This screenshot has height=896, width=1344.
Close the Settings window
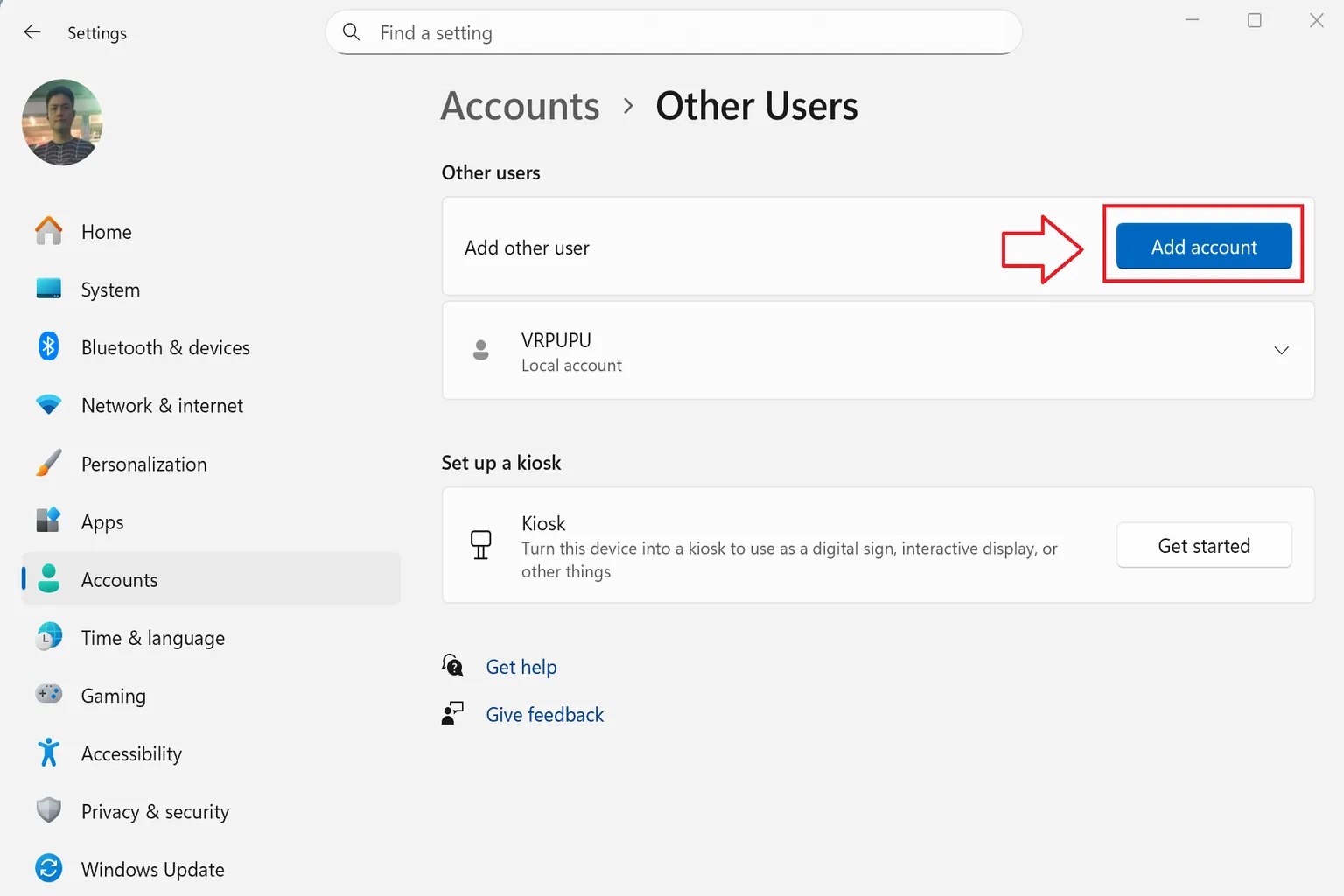(1316, 20)
